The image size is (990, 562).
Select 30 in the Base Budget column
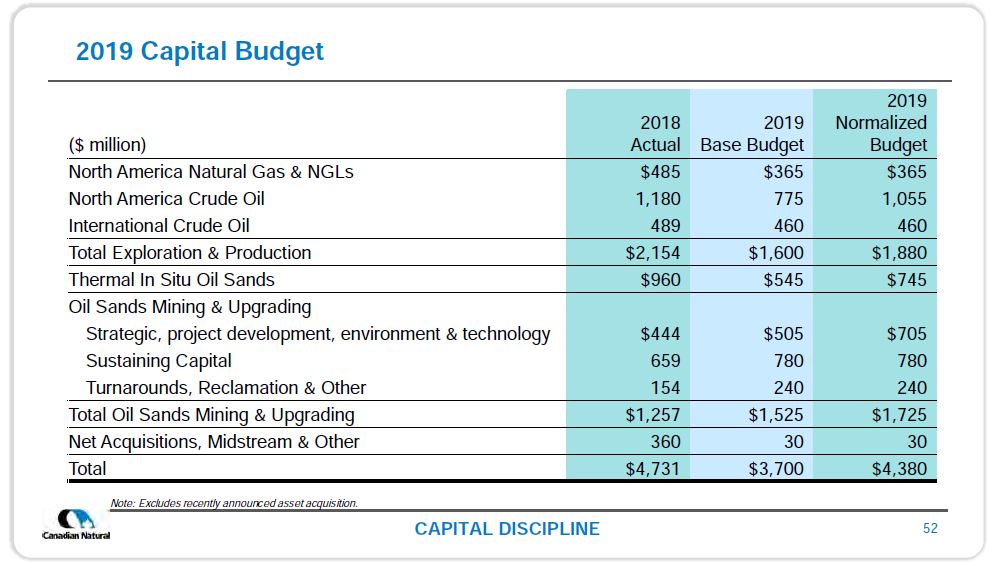pos(794,442)
